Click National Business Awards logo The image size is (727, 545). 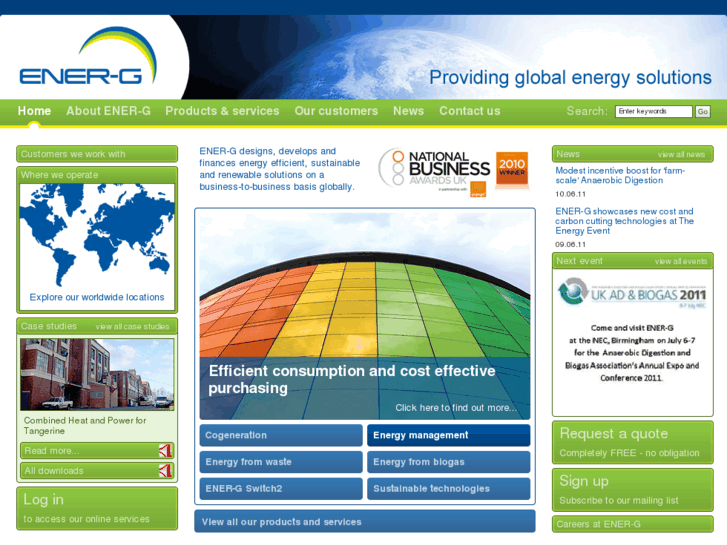434,172
